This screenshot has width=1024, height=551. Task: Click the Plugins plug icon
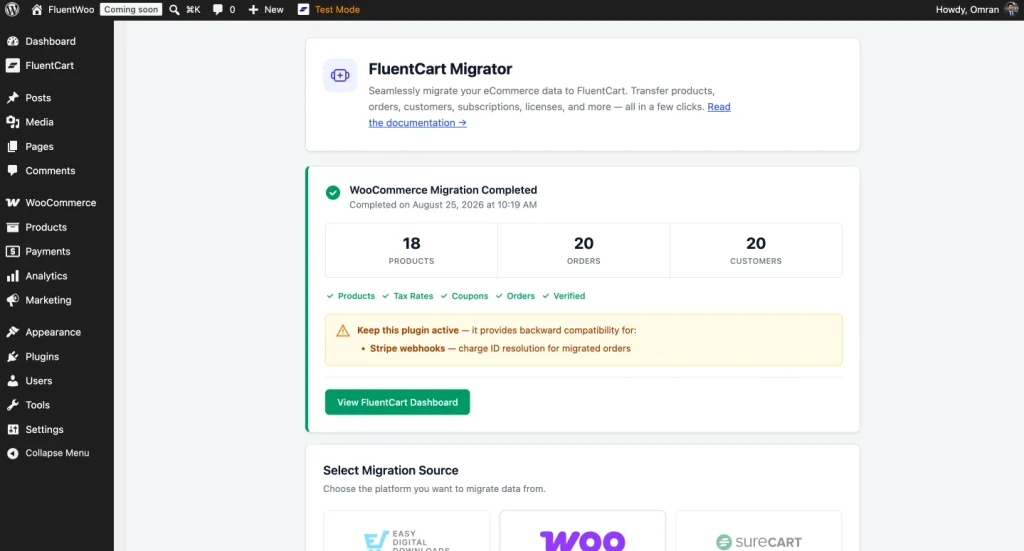(12, 356)
